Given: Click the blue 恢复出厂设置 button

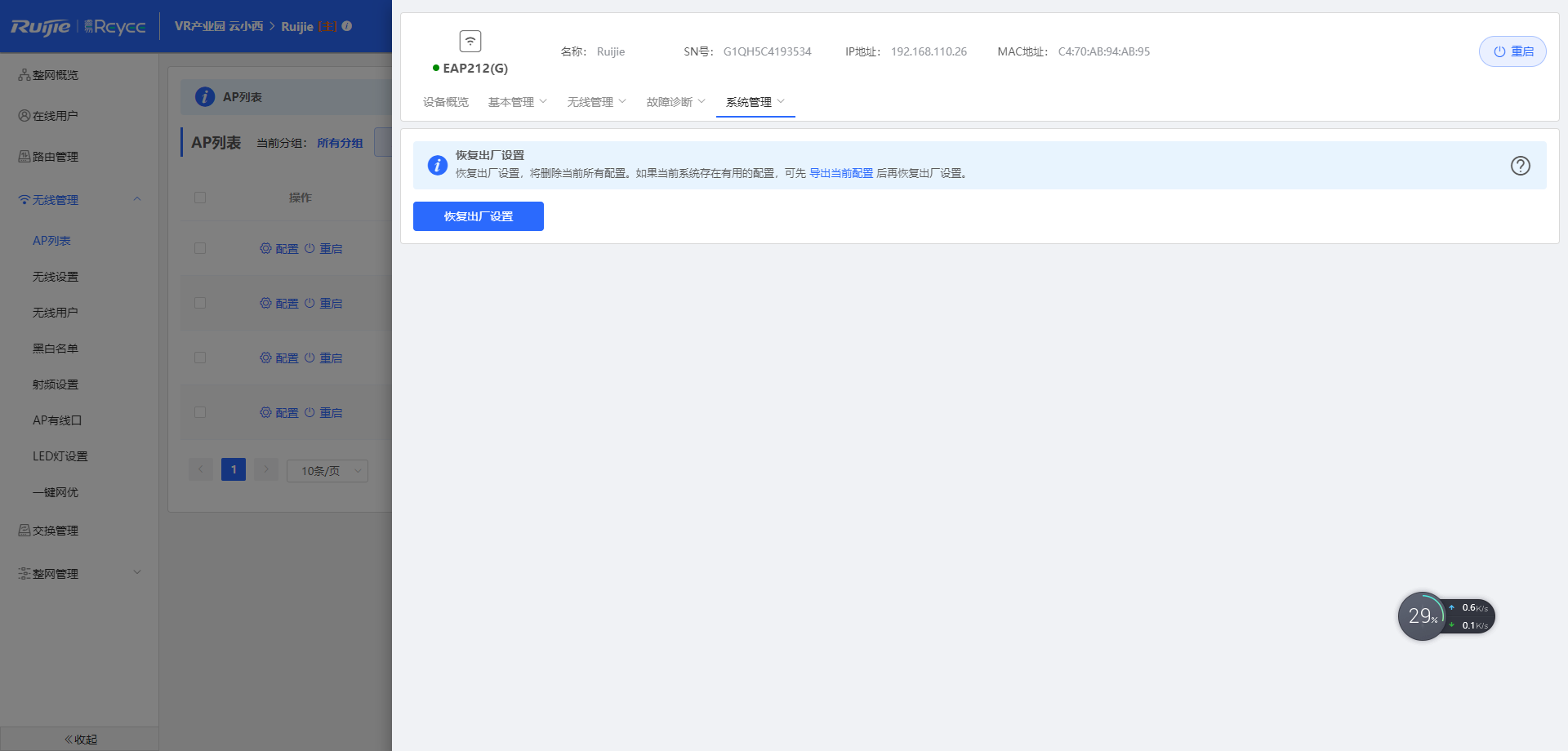Looking at the screenshot, I should click(x=478, y=216).
